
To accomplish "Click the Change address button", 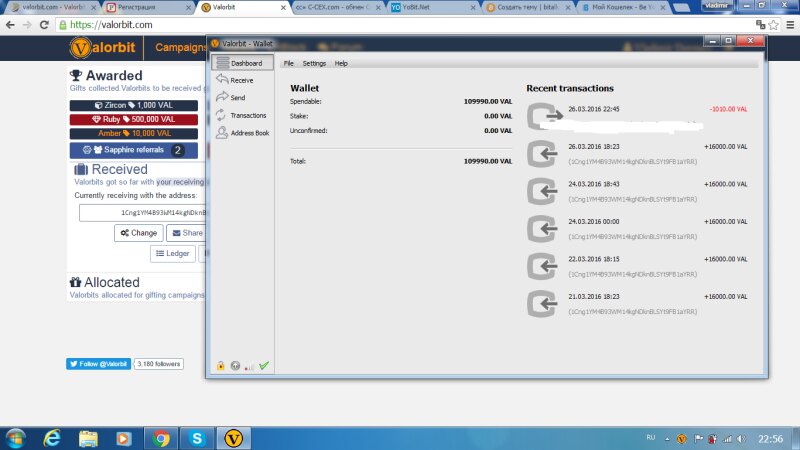I will pyautogui.click(x=138, y=233).
